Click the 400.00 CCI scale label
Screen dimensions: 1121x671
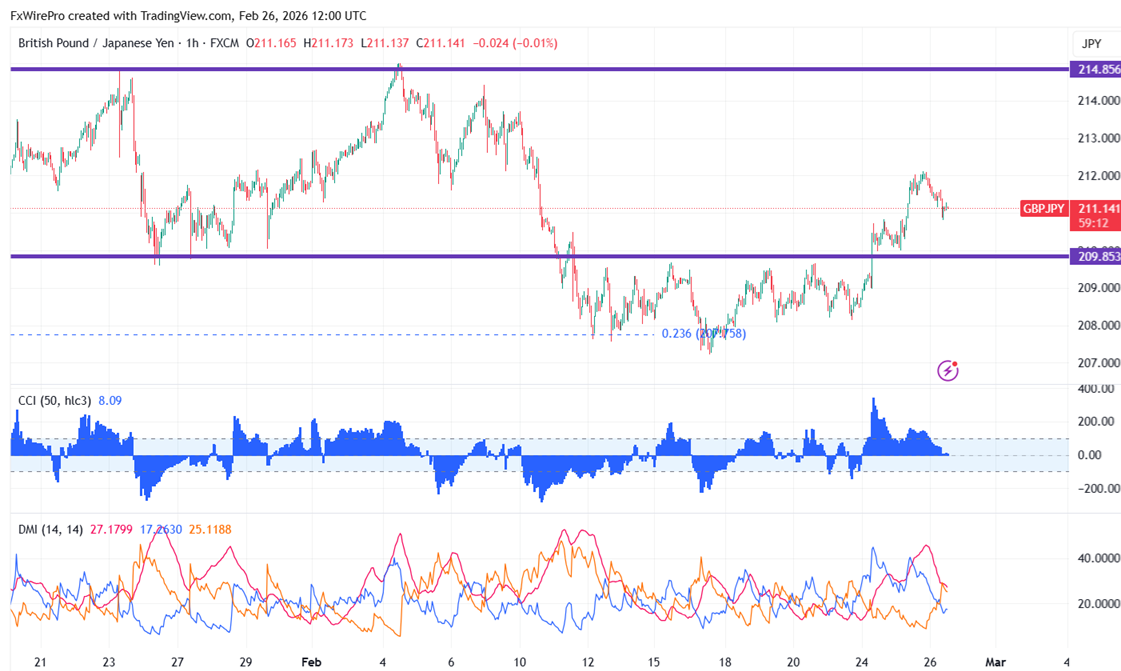(x=1096, y=389)
